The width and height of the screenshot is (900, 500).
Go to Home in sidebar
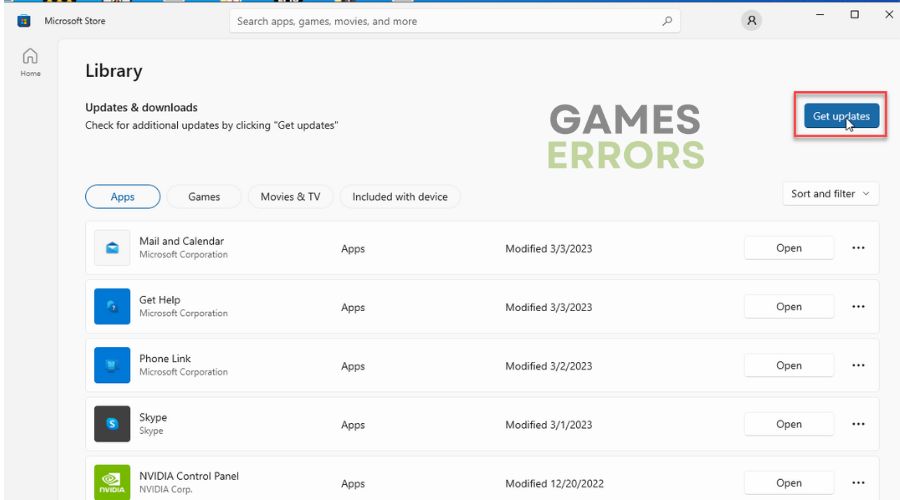(30, 62)
